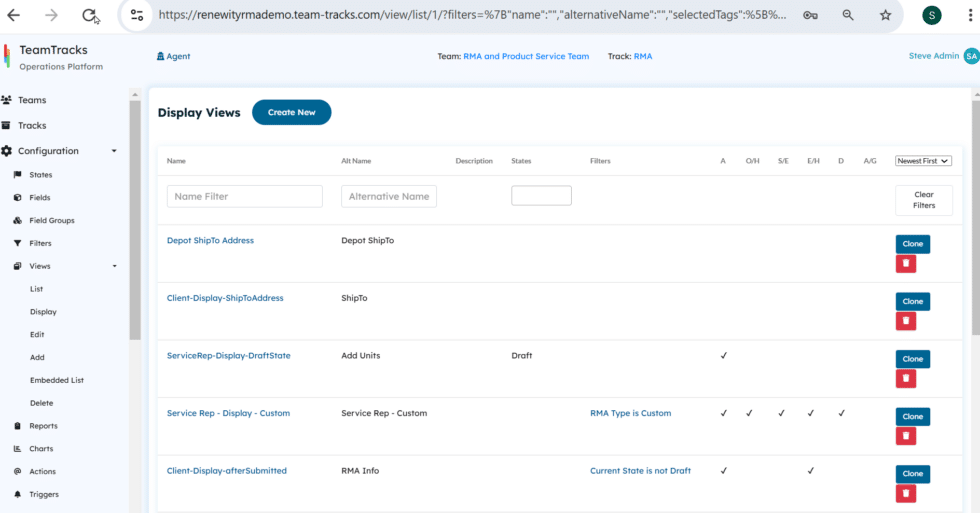
Task: Open Triggers in the sidebar
Action: coord(43,494)
